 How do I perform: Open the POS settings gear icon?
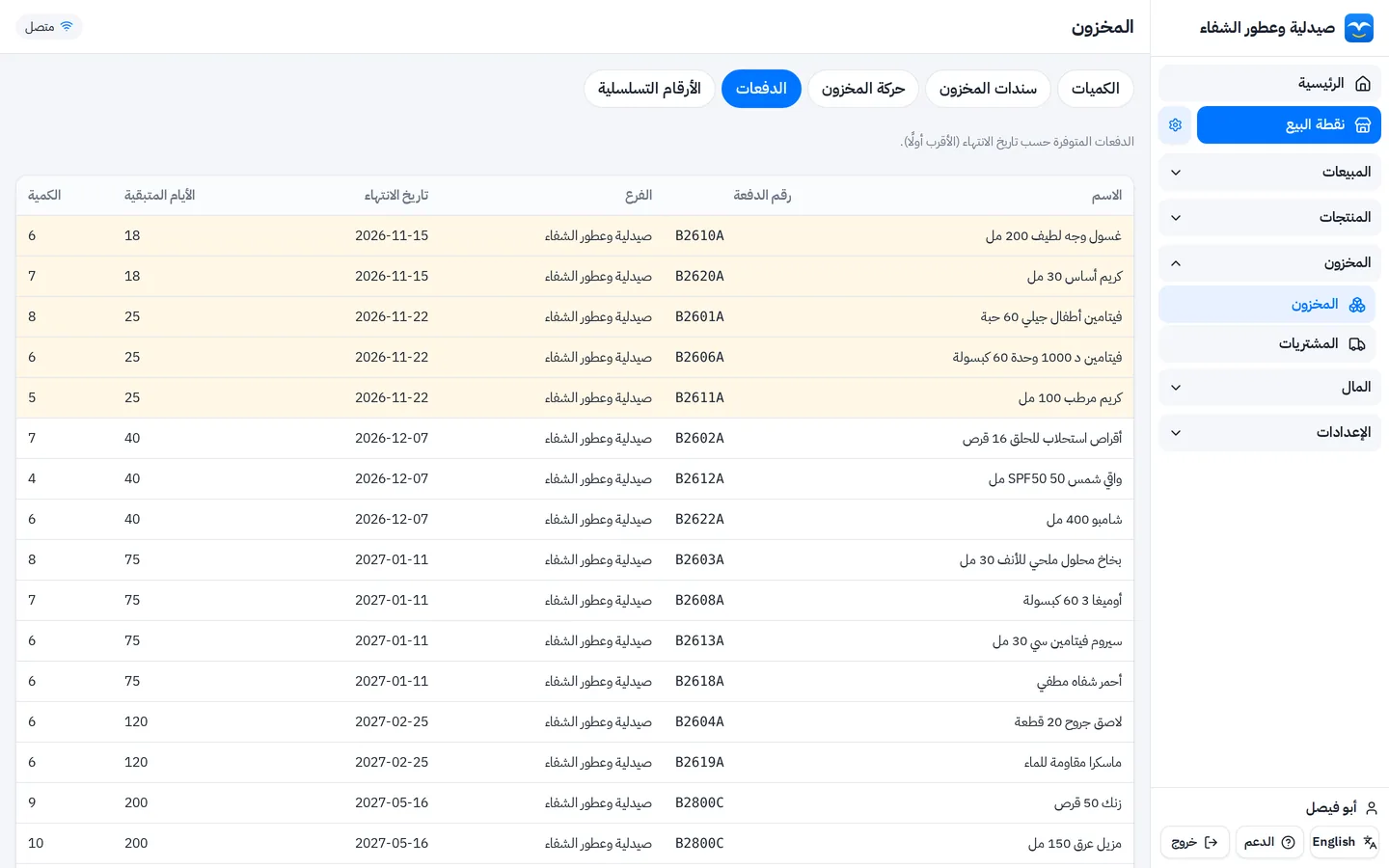point(1175,125)
